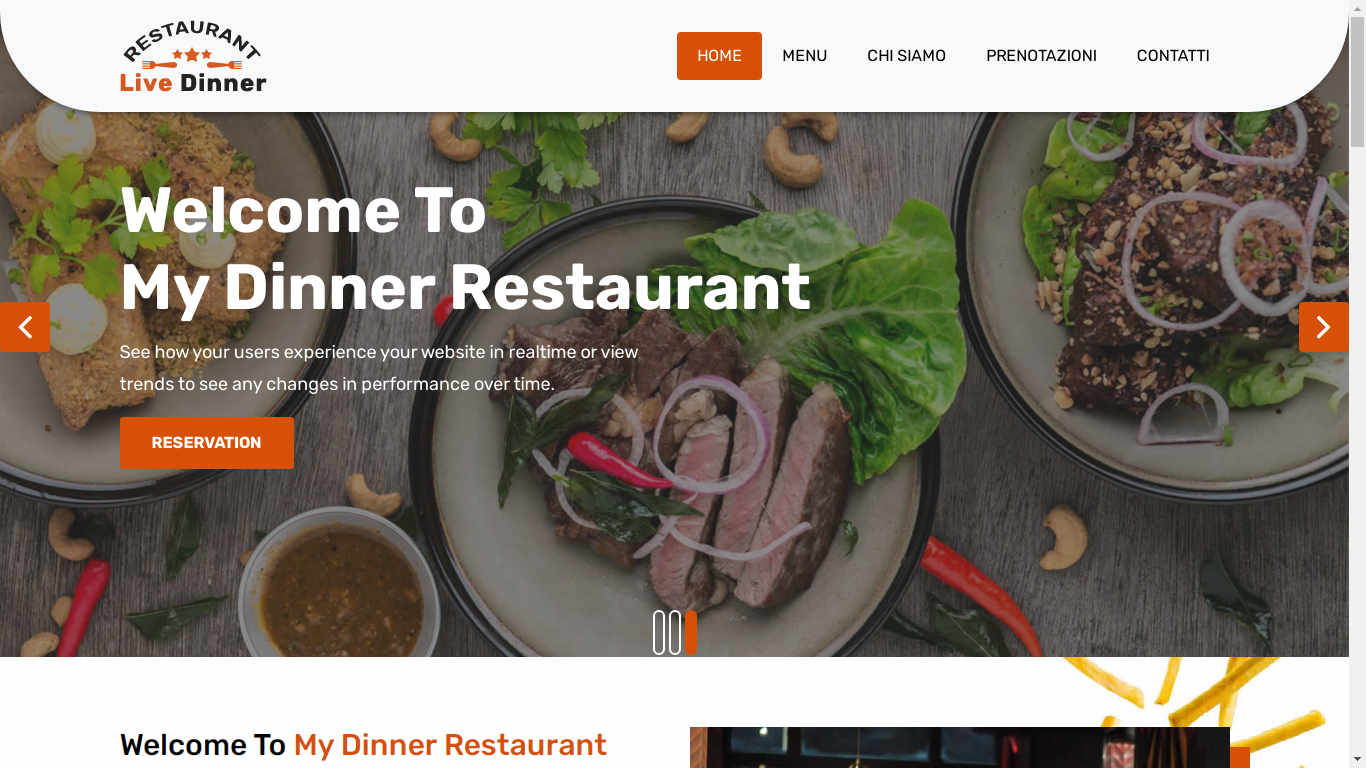Click the hero paragraph about realtime experience

click(x=379, y=368)
